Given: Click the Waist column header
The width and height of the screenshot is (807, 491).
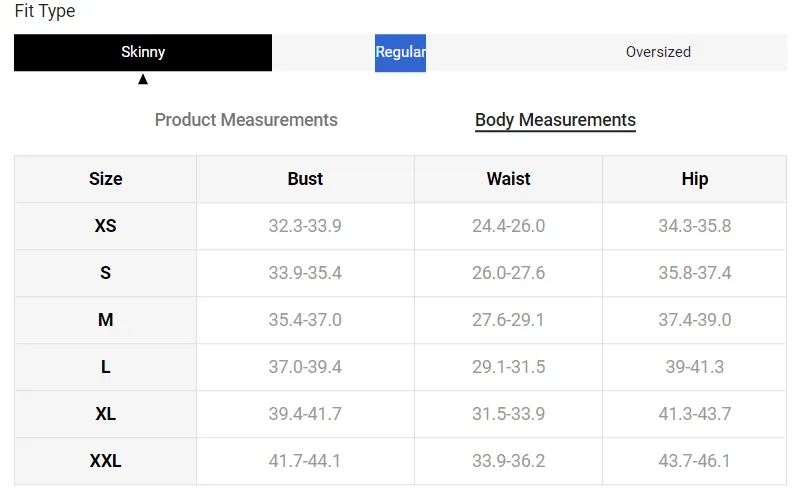Looking at the screenshot, I should [508, 179].
